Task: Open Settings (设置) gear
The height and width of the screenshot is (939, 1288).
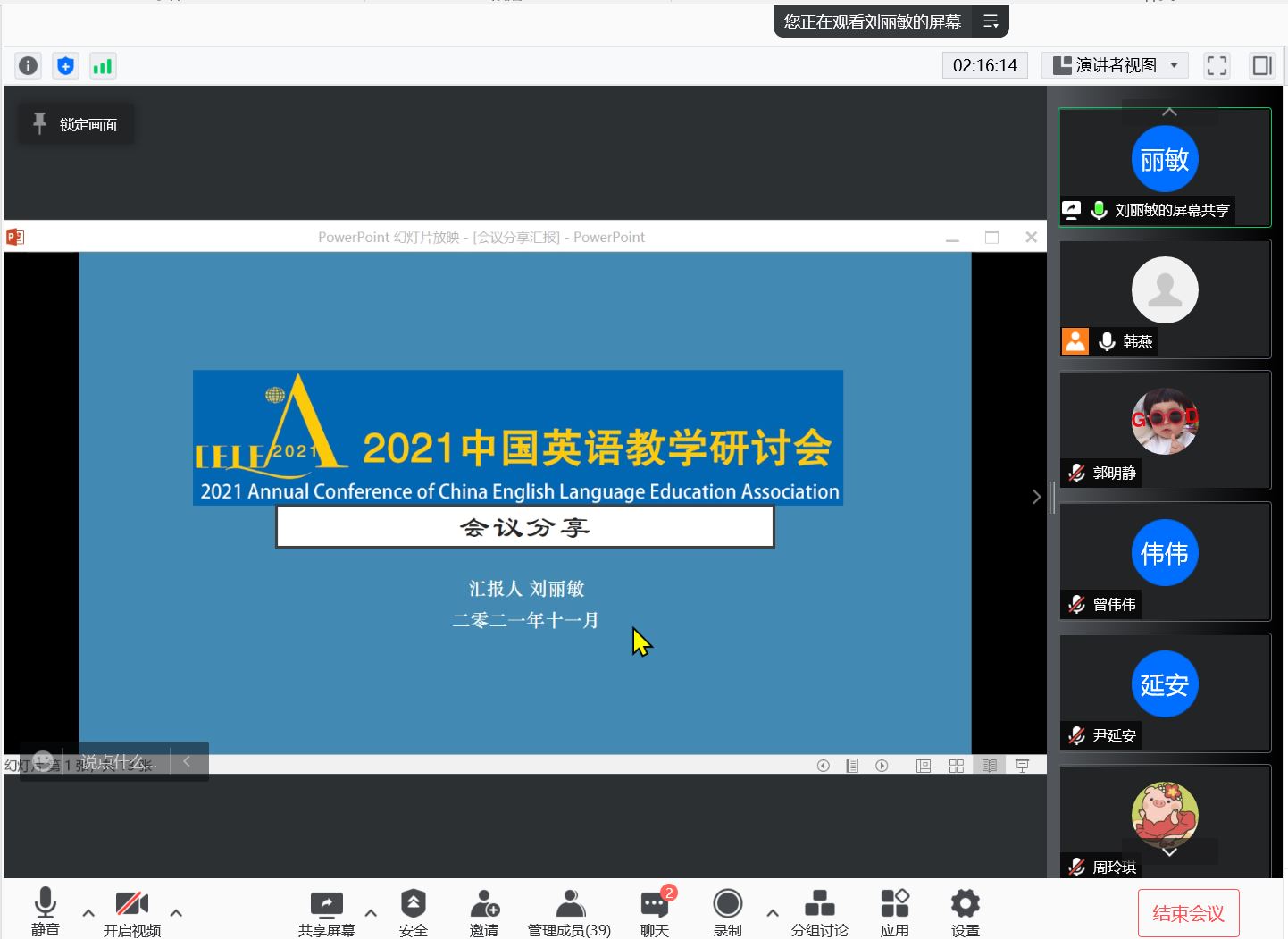Action: point(966,913)
